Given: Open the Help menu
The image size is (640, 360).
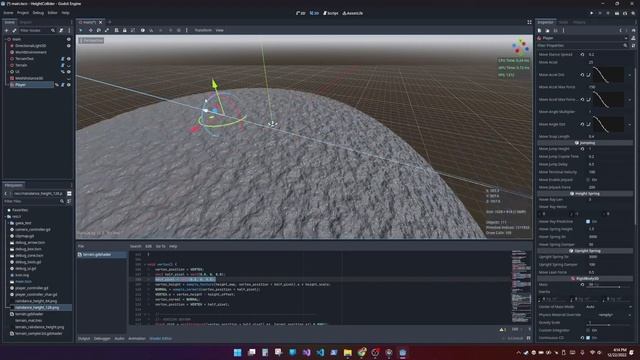Looking at the screenshot, I should point(65,13).
